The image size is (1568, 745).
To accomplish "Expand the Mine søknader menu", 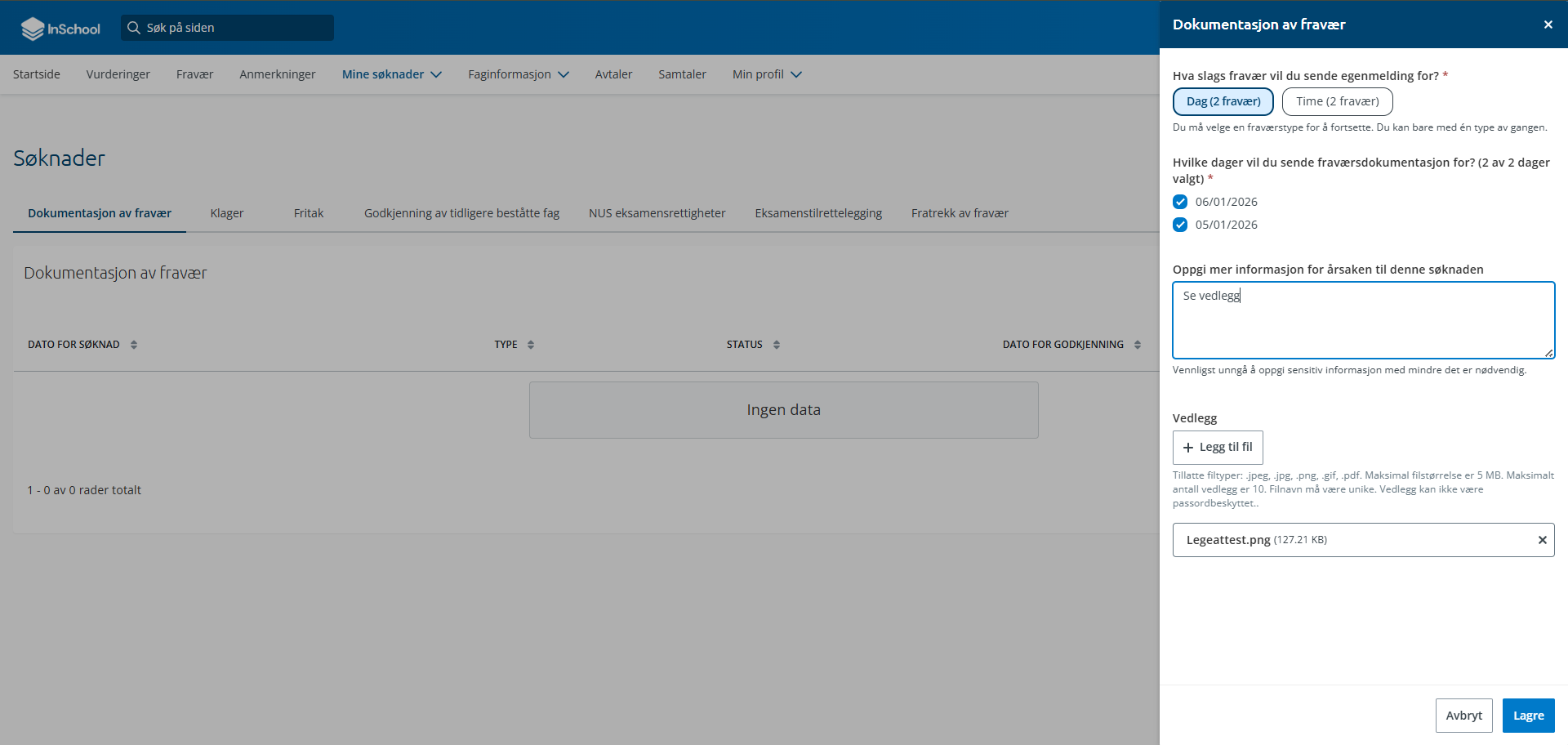I will point(392,74).
